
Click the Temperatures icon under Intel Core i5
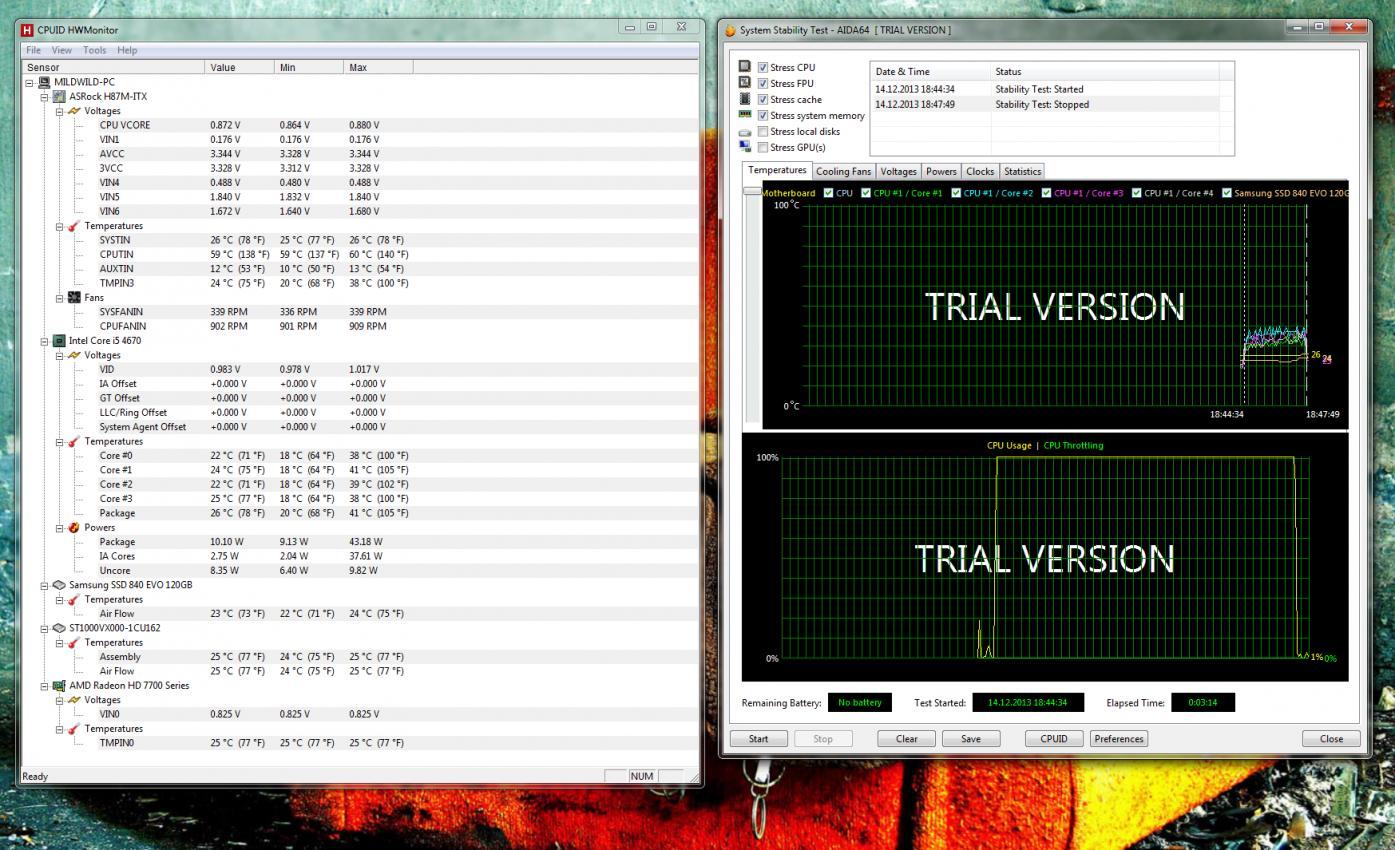[73, 441]
